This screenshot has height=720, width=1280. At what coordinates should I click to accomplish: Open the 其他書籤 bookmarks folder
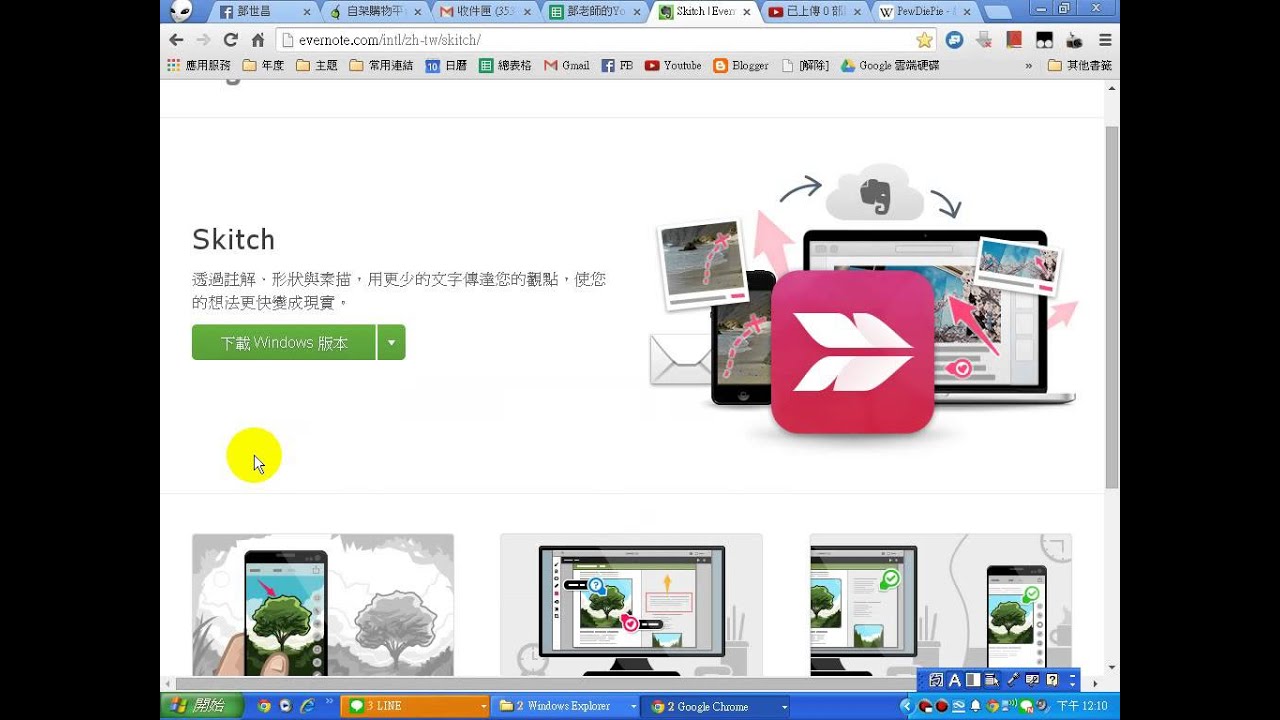[x=1079, y=66]
